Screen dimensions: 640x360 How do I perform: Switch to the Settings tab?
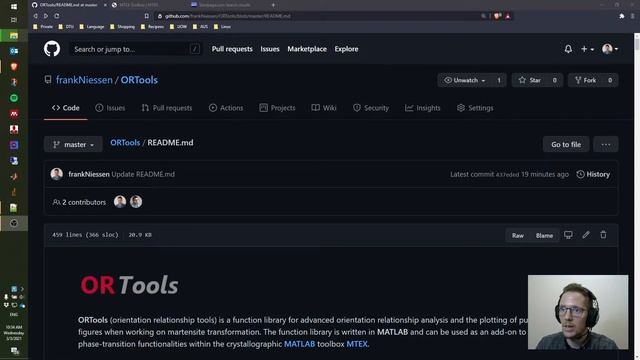click(x=475, y=108)
